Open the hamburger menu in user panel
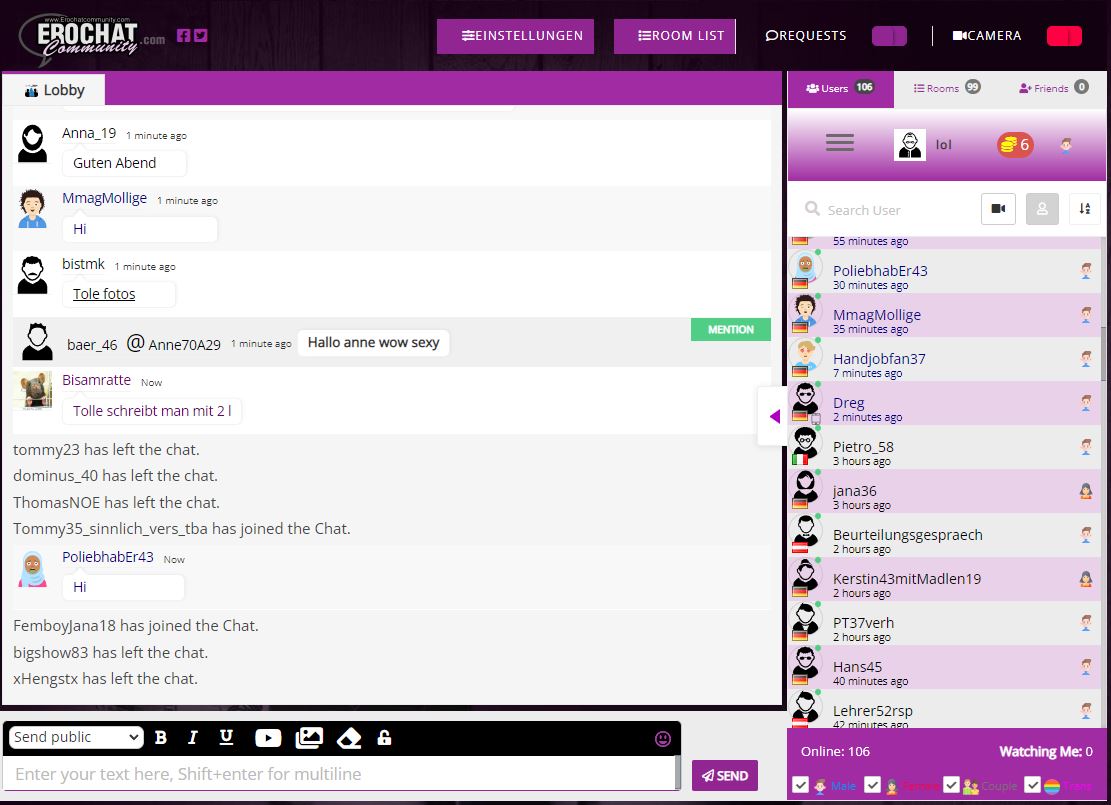Screen dimensions: 1111x805 click(x=840, y=144)
